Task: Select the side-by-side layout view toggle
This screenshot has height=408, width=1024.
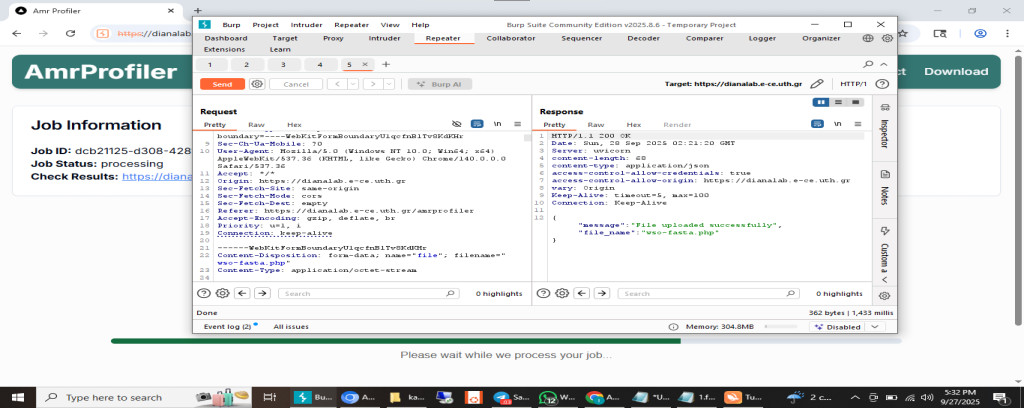Action: click(821, 102)
